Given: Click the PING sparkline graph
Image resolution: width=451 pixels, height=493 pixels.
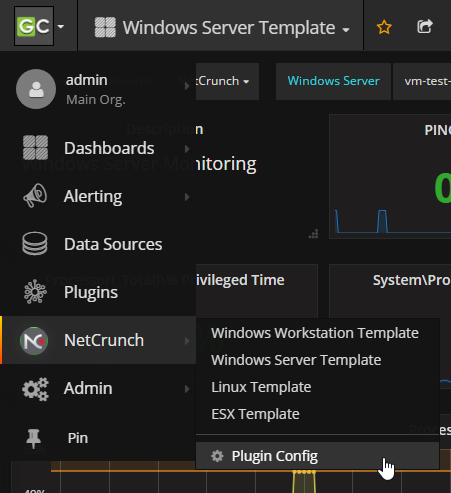Looking at the screenshot, I should click(x=393, y=221).
